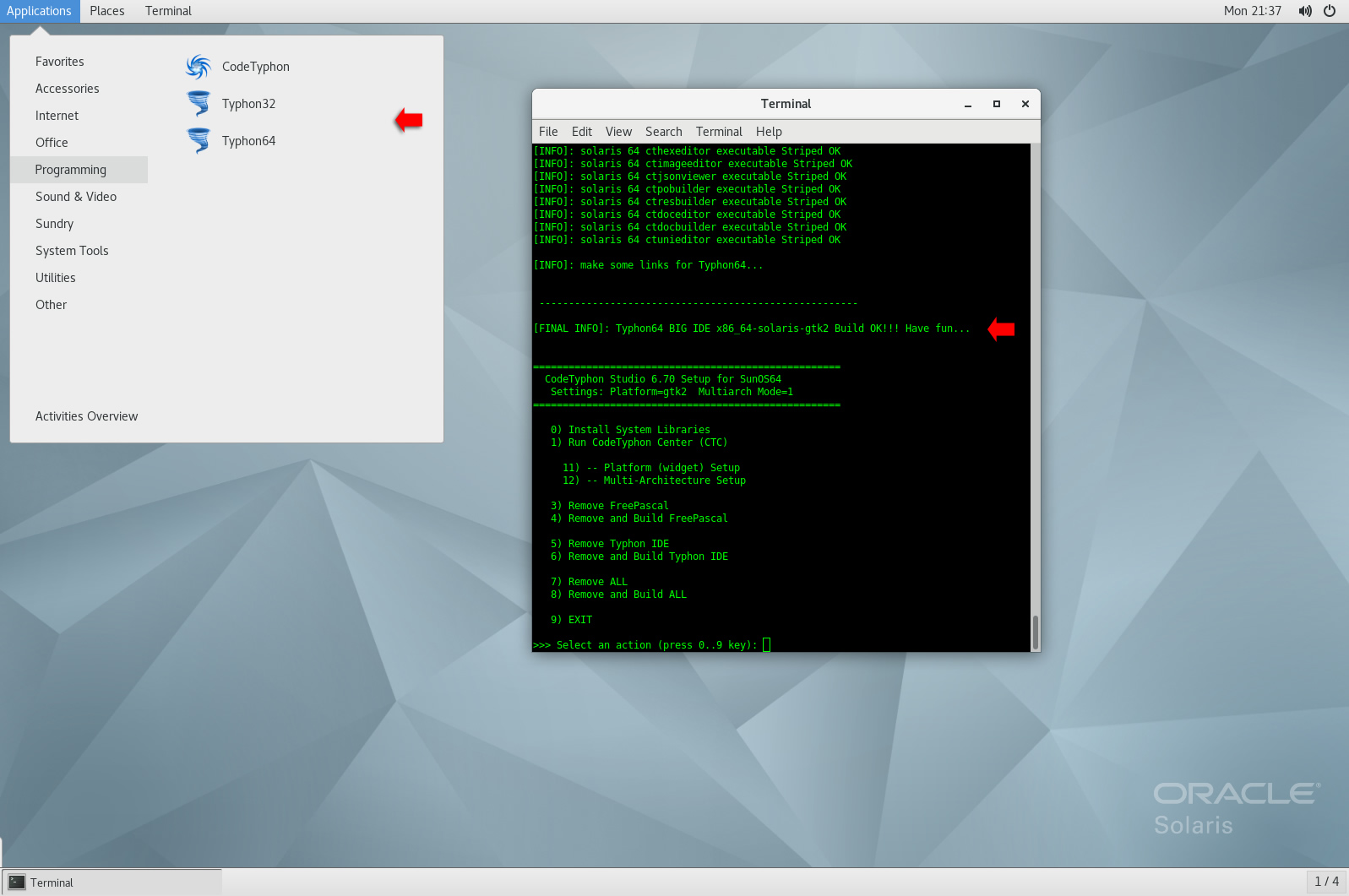Click the '12) -- Multi-Architecture Setup' line
The width and height of the screenshot is (1349, 896).
tap(654, 481)
